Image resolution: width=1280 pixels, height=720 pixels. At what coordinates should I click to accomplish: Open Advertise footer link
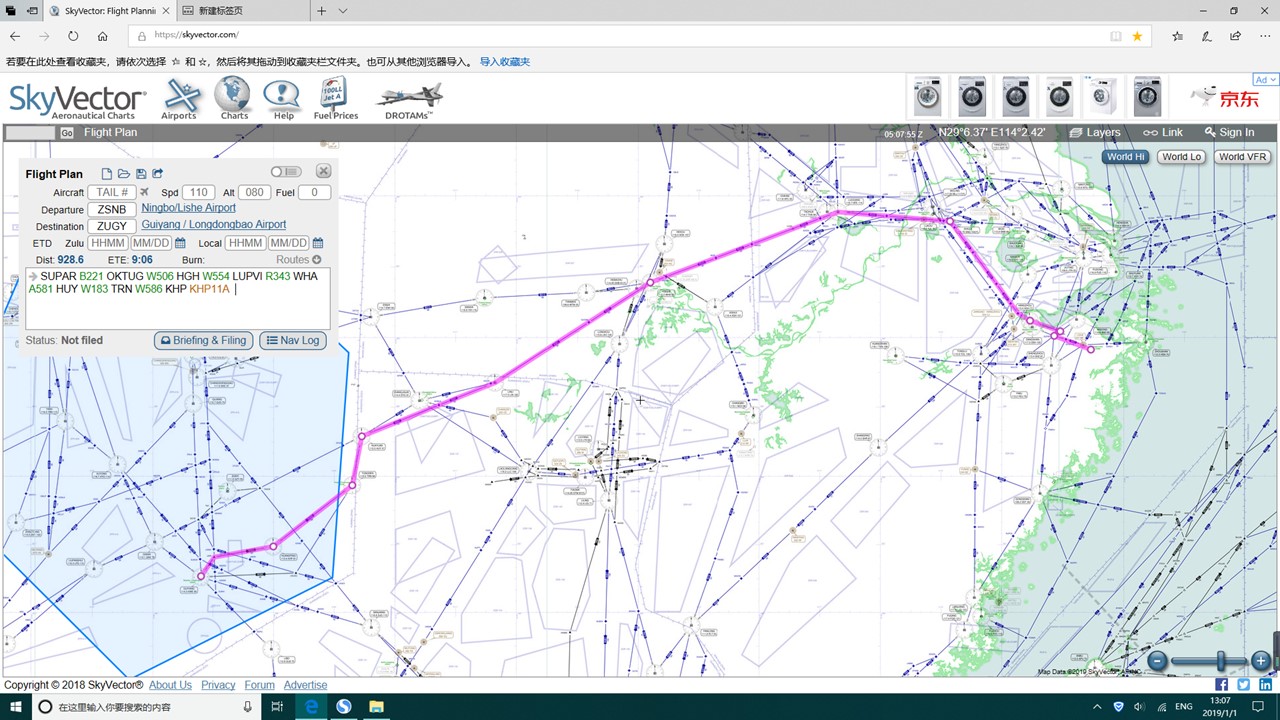[x=305, y=685]
